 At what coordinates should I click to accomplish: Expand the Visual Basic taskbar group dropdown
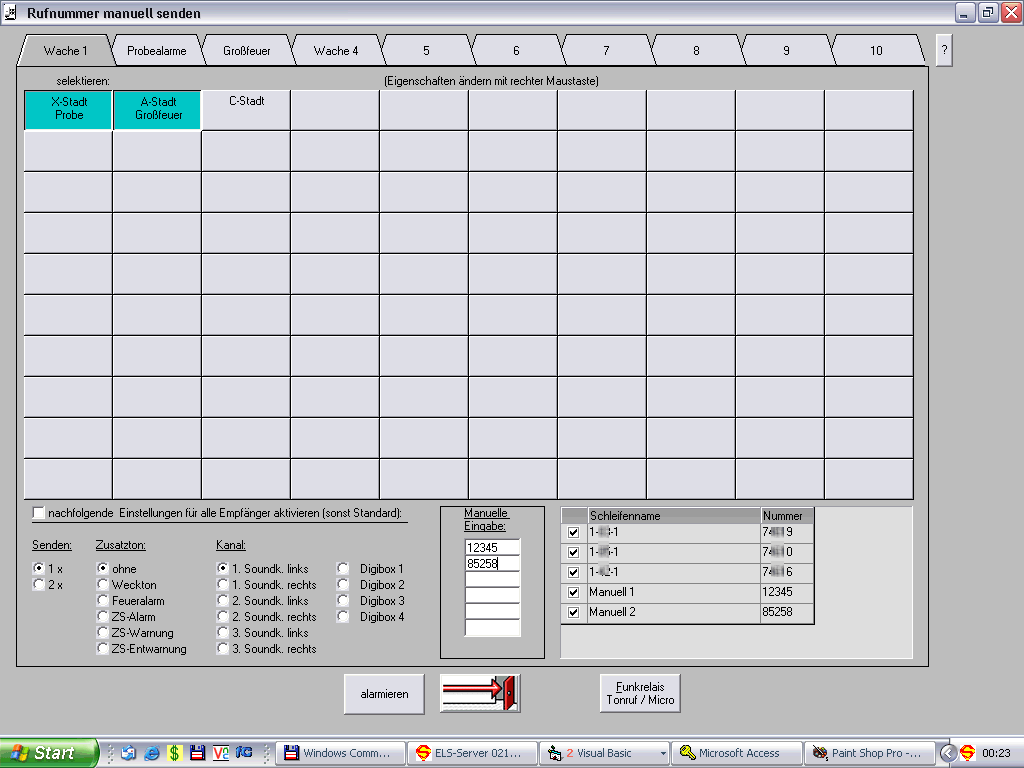coord(662,753)
